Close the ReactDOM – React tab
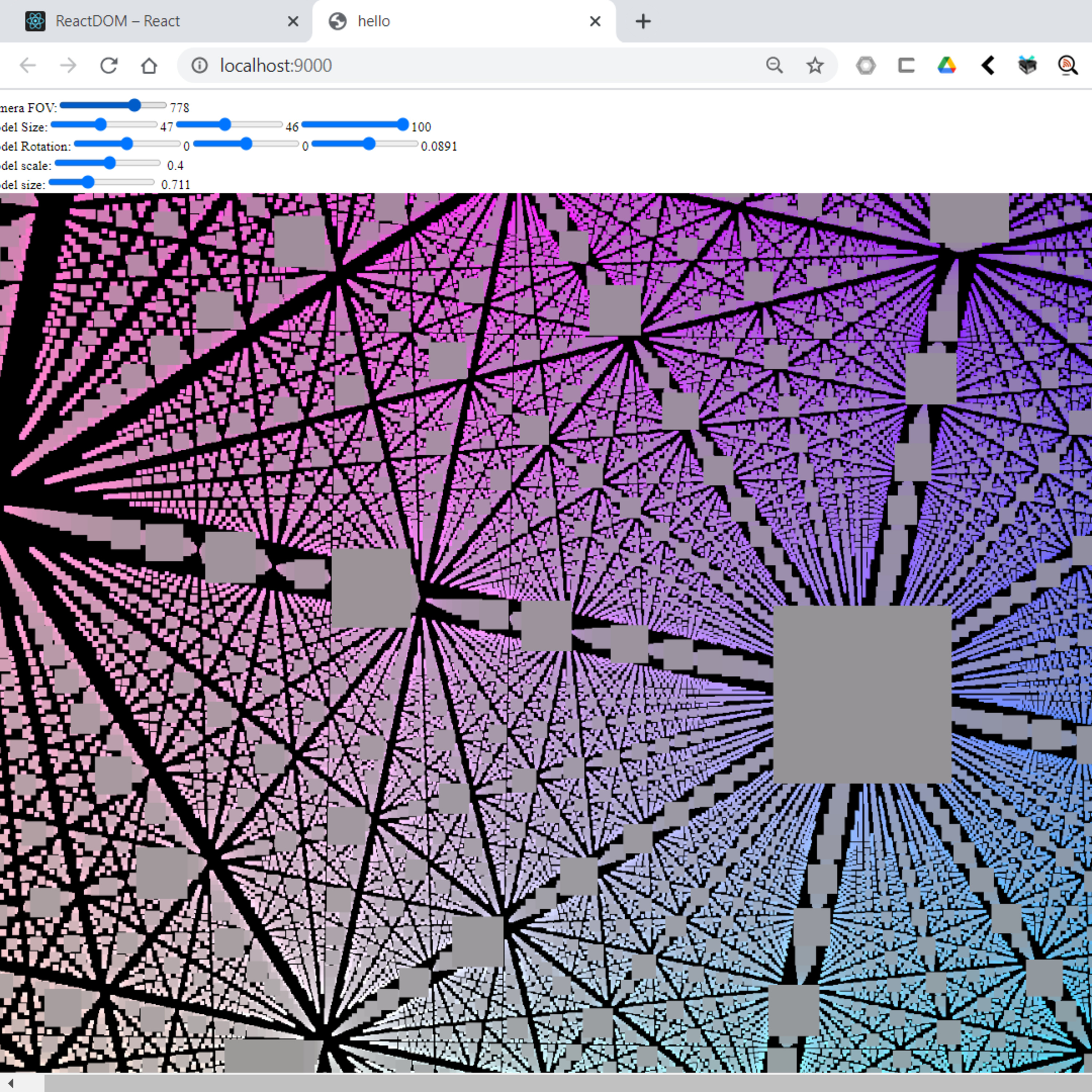 point(293,21)
